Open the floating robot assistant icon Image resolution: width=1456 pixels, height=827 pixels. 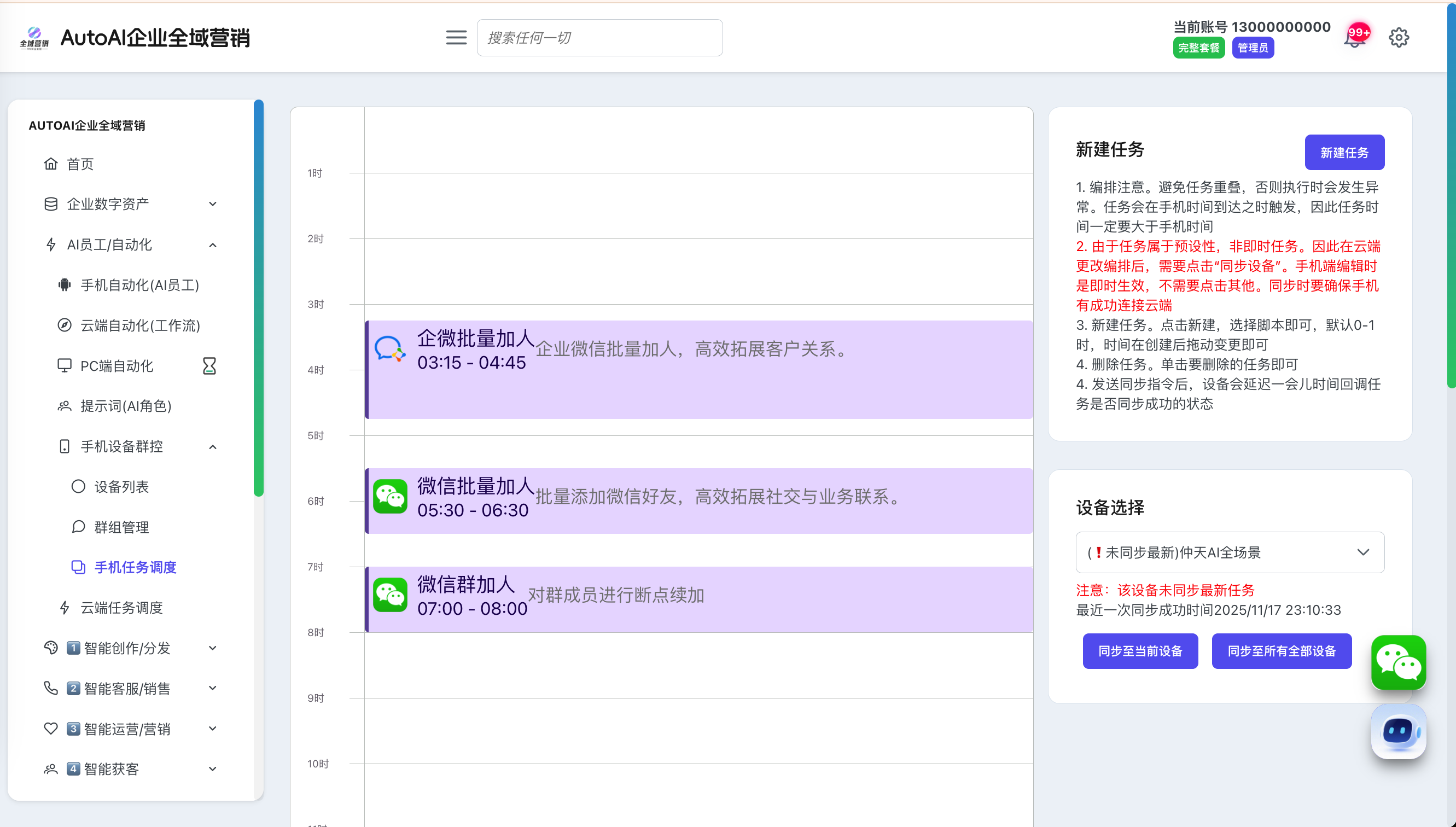click(1398, 732)
